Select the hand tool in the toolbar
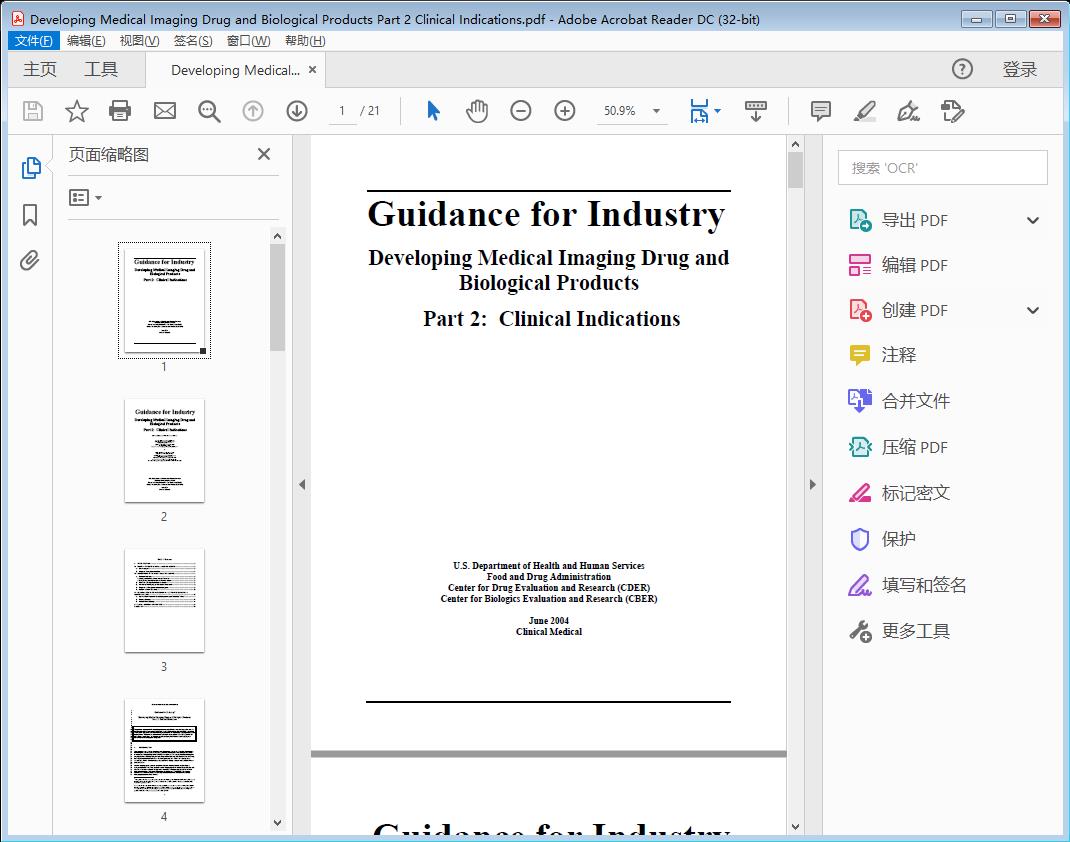This screenshot has height=842, width=1070. [x=477, y=111]
